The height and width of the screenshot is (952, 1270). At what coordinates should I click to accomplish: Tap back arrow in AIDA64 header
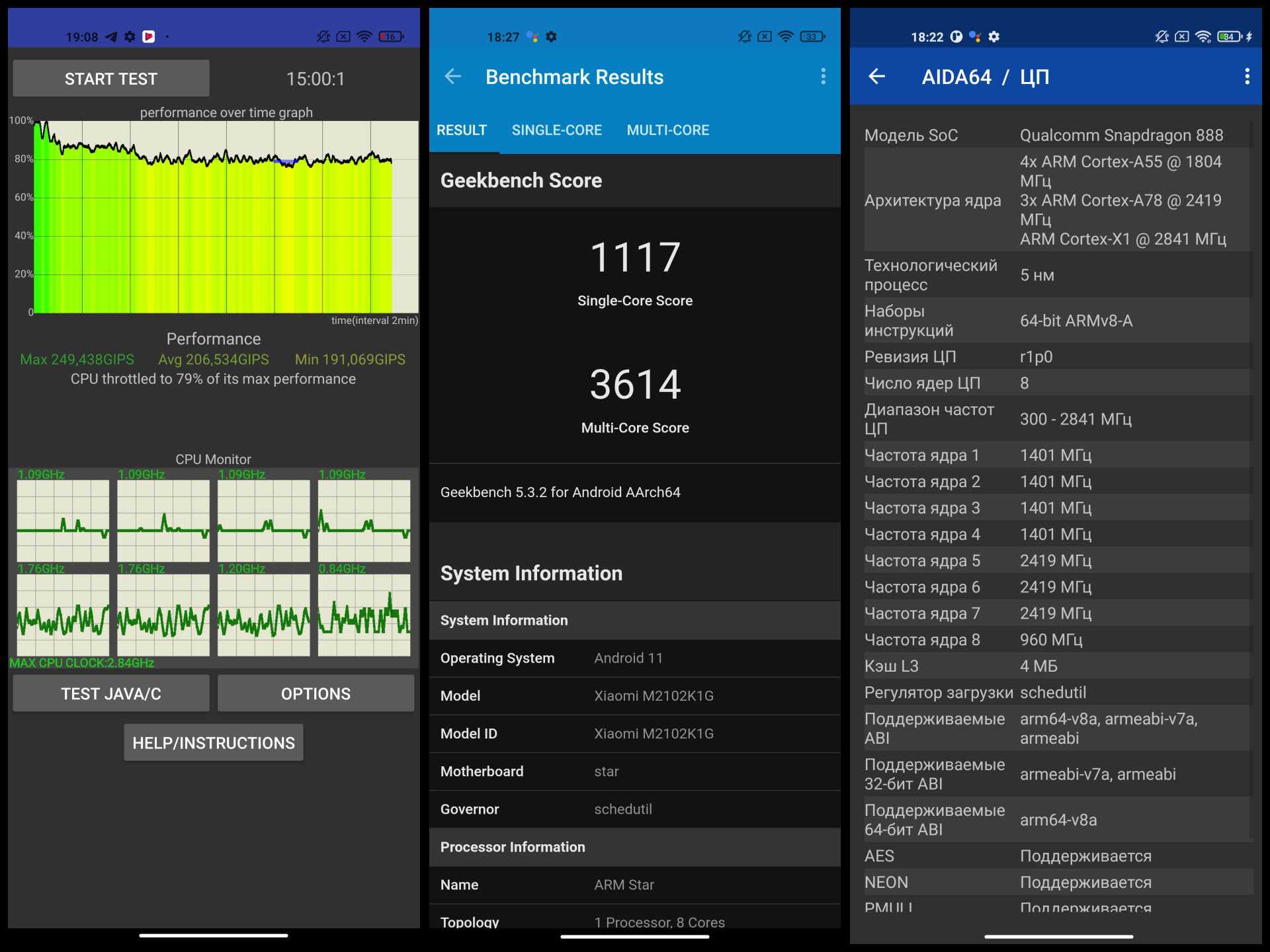[876, 77]
